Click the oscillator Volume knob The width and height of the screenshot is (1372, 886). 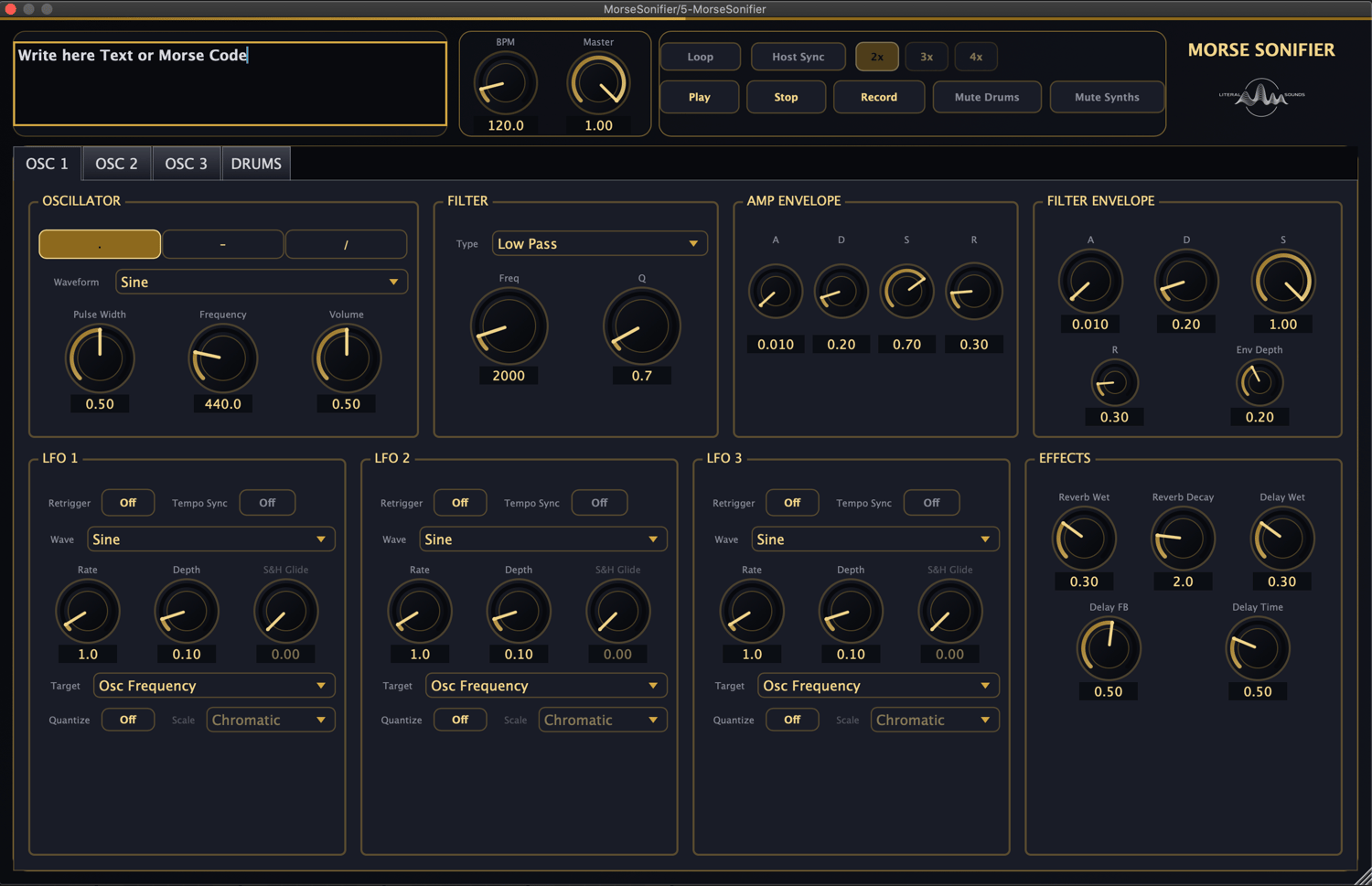[x=347, y=358]
